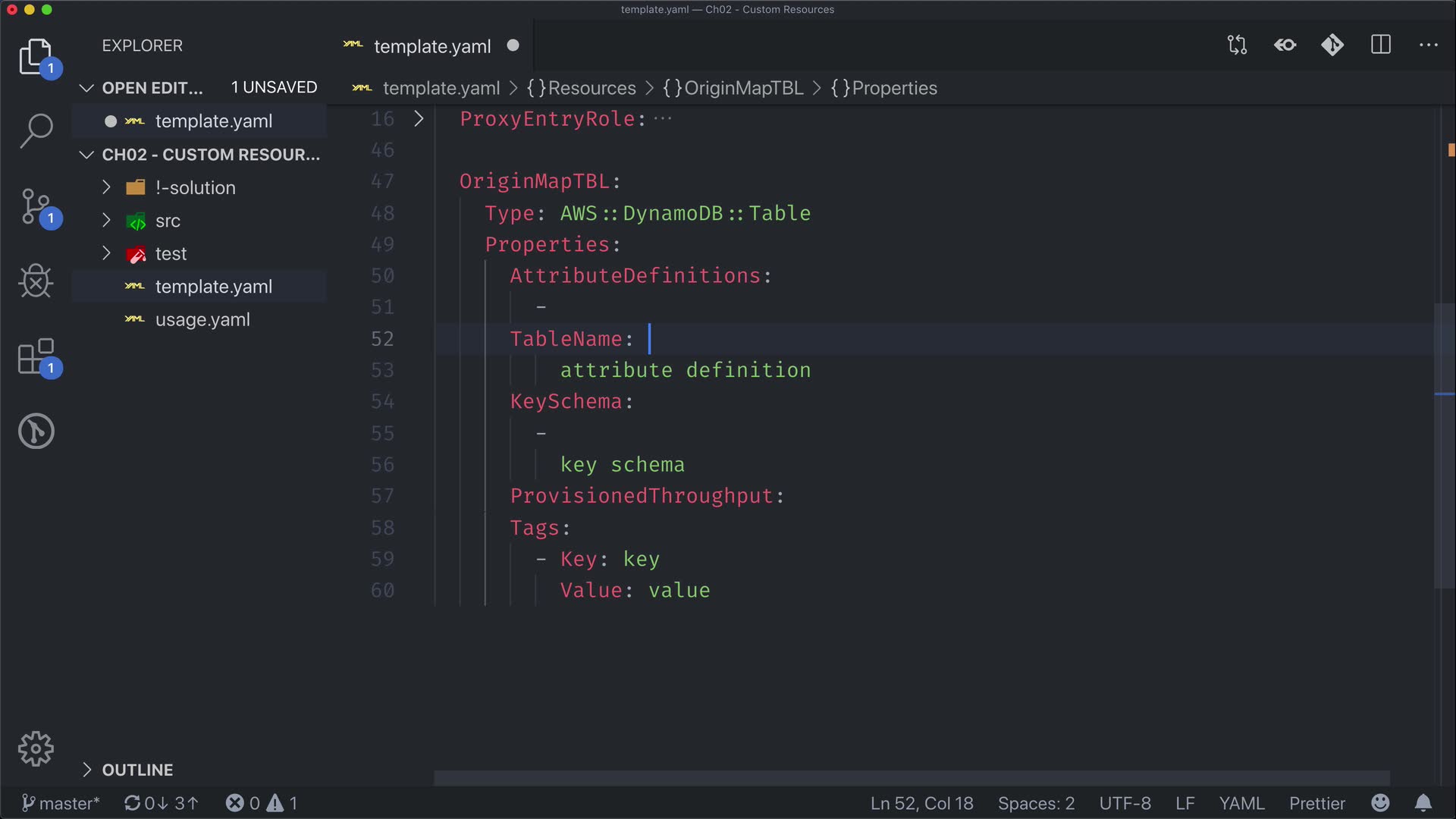
Task: Click the Resources breadcrumb item
Action: [x=591, y=88]
